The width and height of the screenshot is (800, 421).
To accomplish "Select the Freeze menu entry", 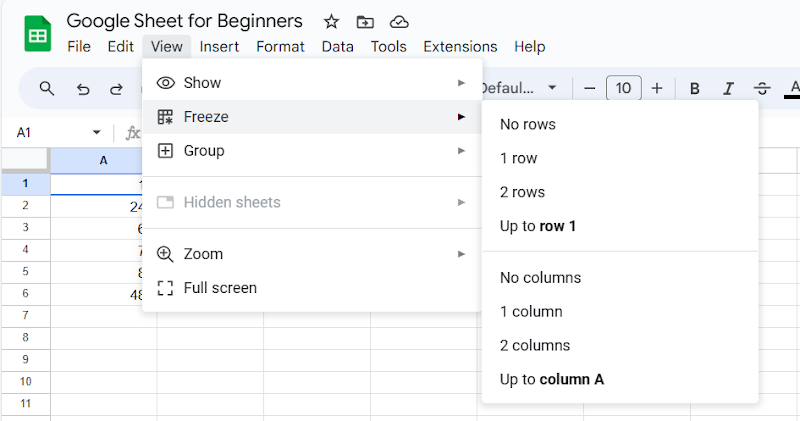I will click(312, 117).
